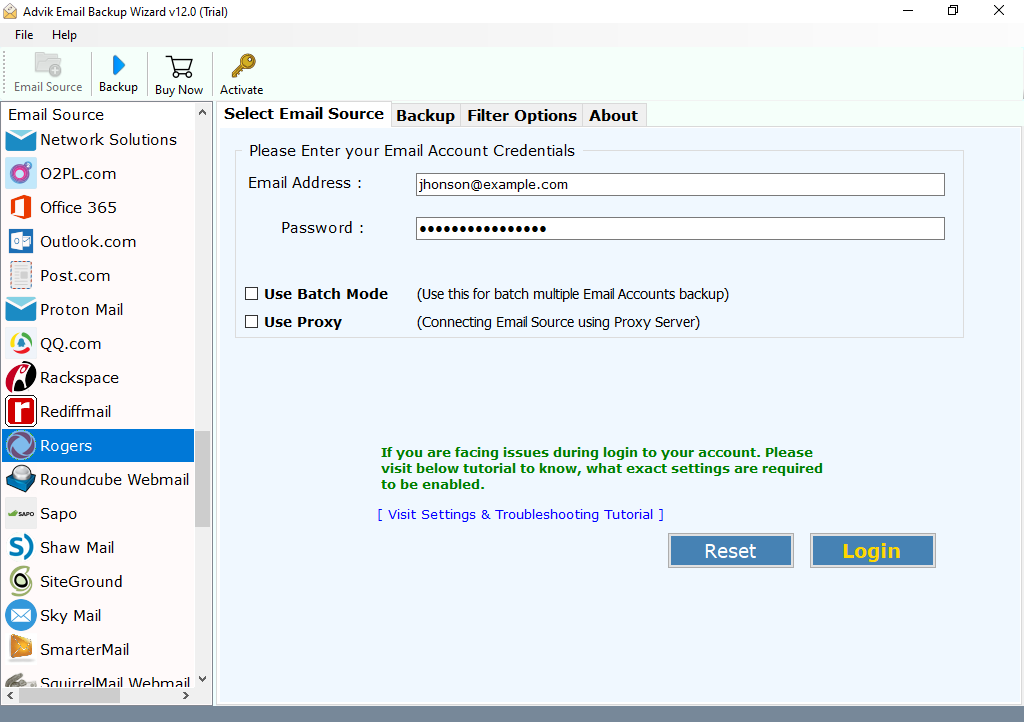Click into the Password field

click(680, 228)
